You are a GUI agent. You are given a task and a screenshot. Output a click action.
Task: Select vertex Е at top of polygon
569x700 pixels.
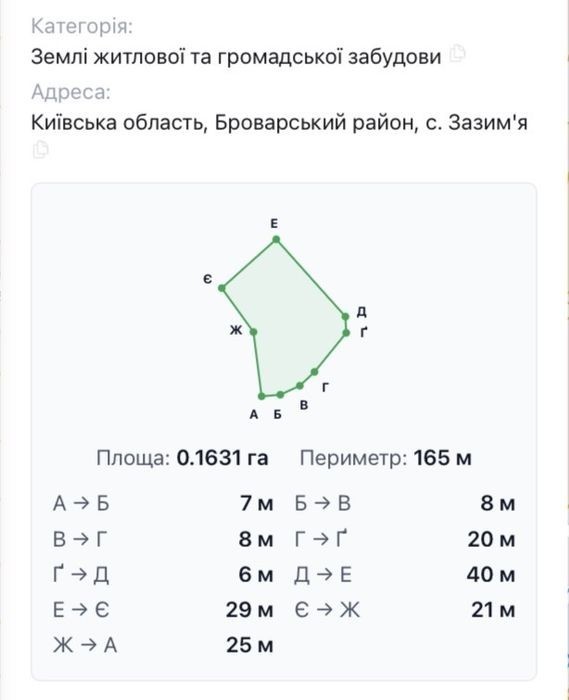point(276,240)
